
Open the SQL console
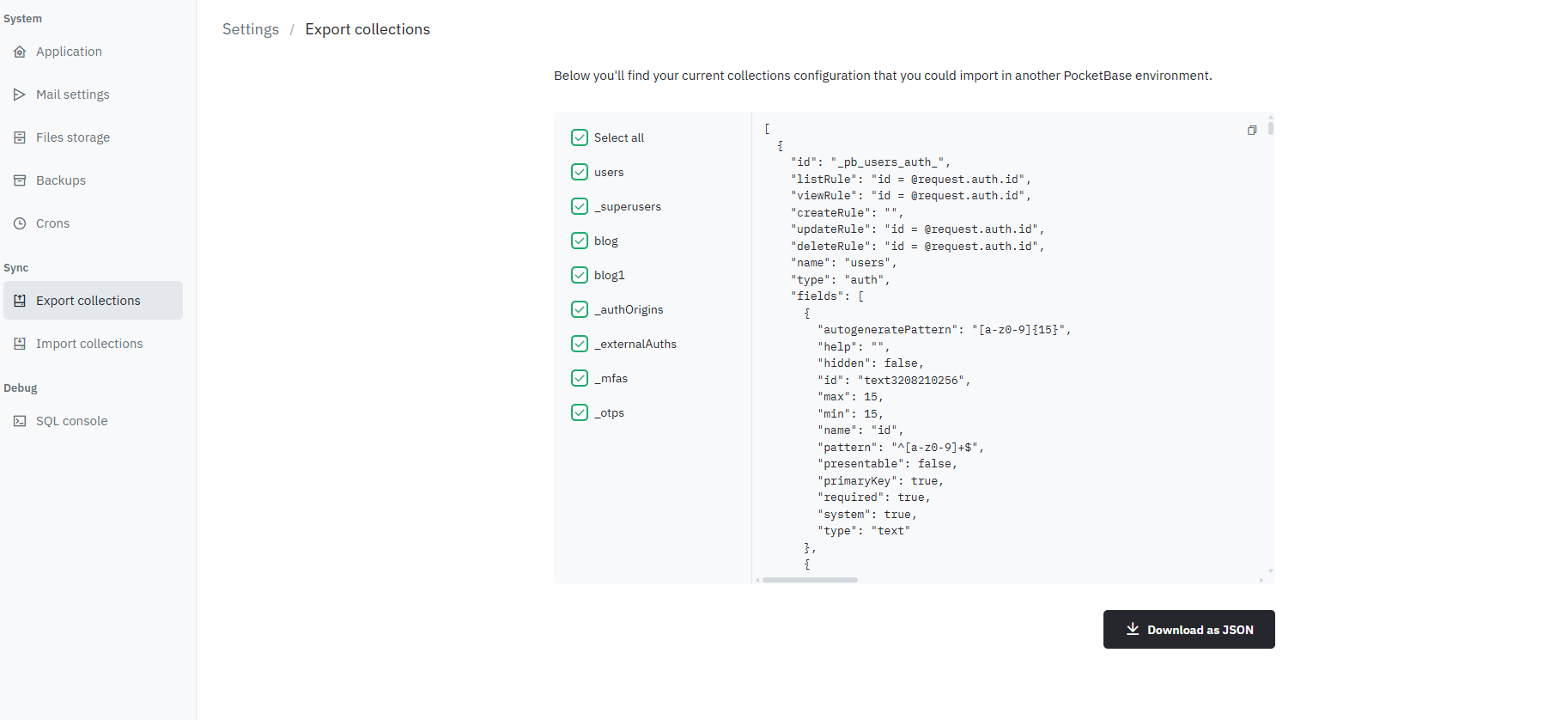(93, 421)
